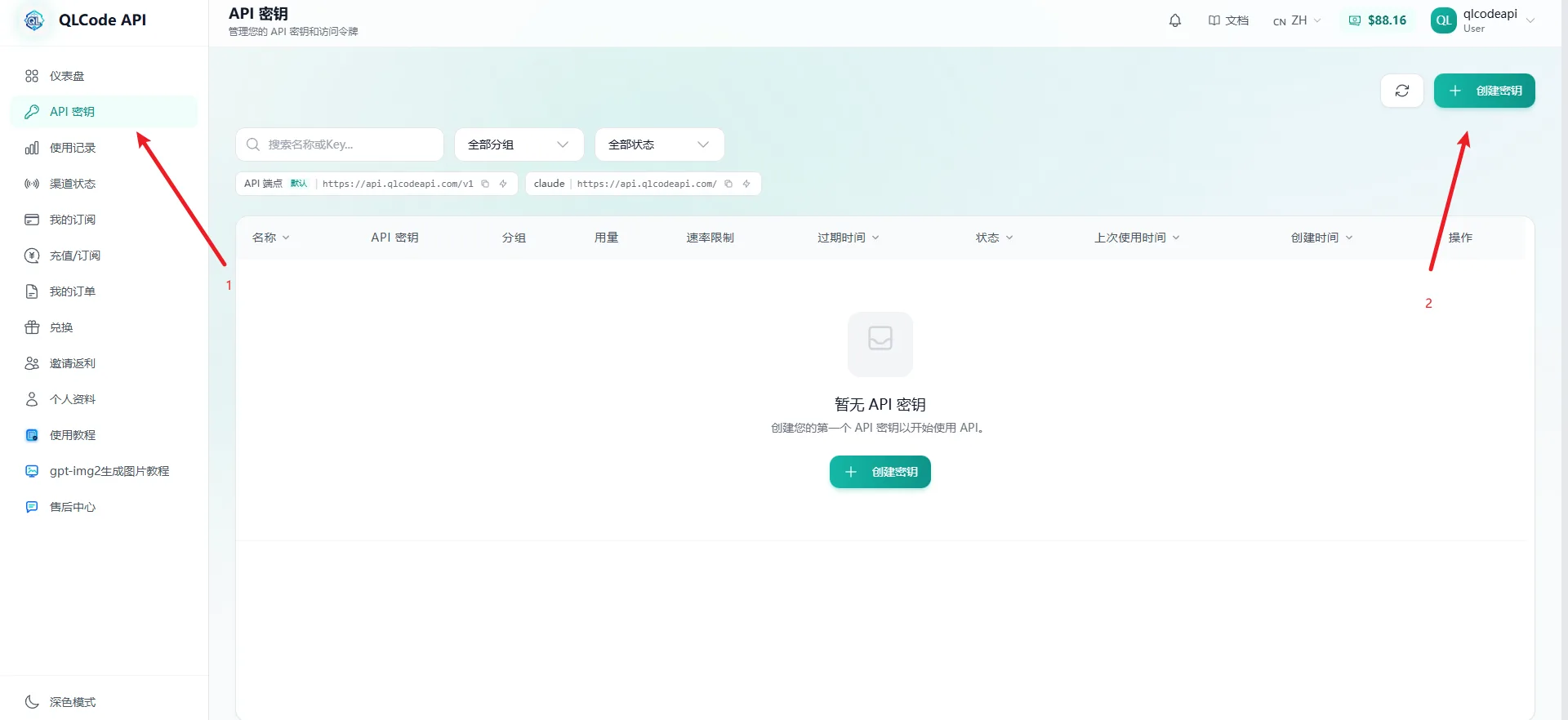Screen dimensions: 1568x720
Task: Go to 使用记录 menu item
Action: tap(104, 148)
